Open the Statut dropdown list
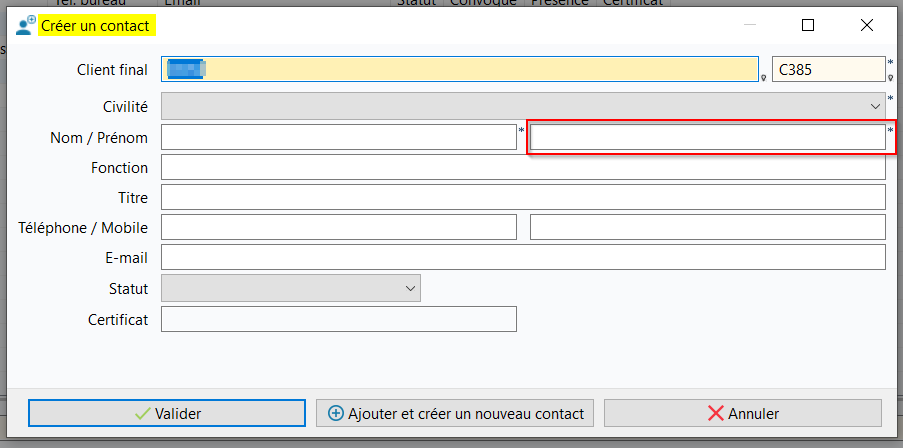903x448 pixels. 411,288
